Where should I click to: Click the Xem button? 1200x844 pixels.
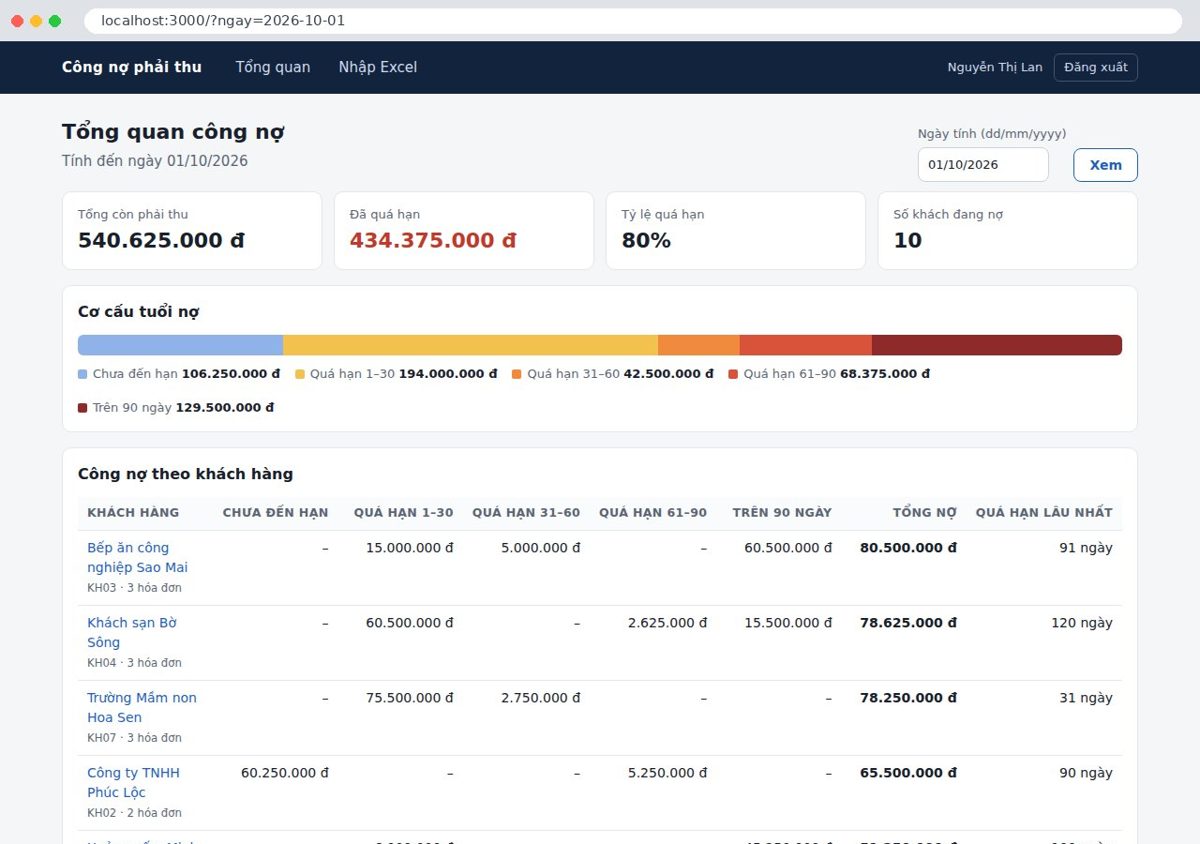coord(1105,165)
